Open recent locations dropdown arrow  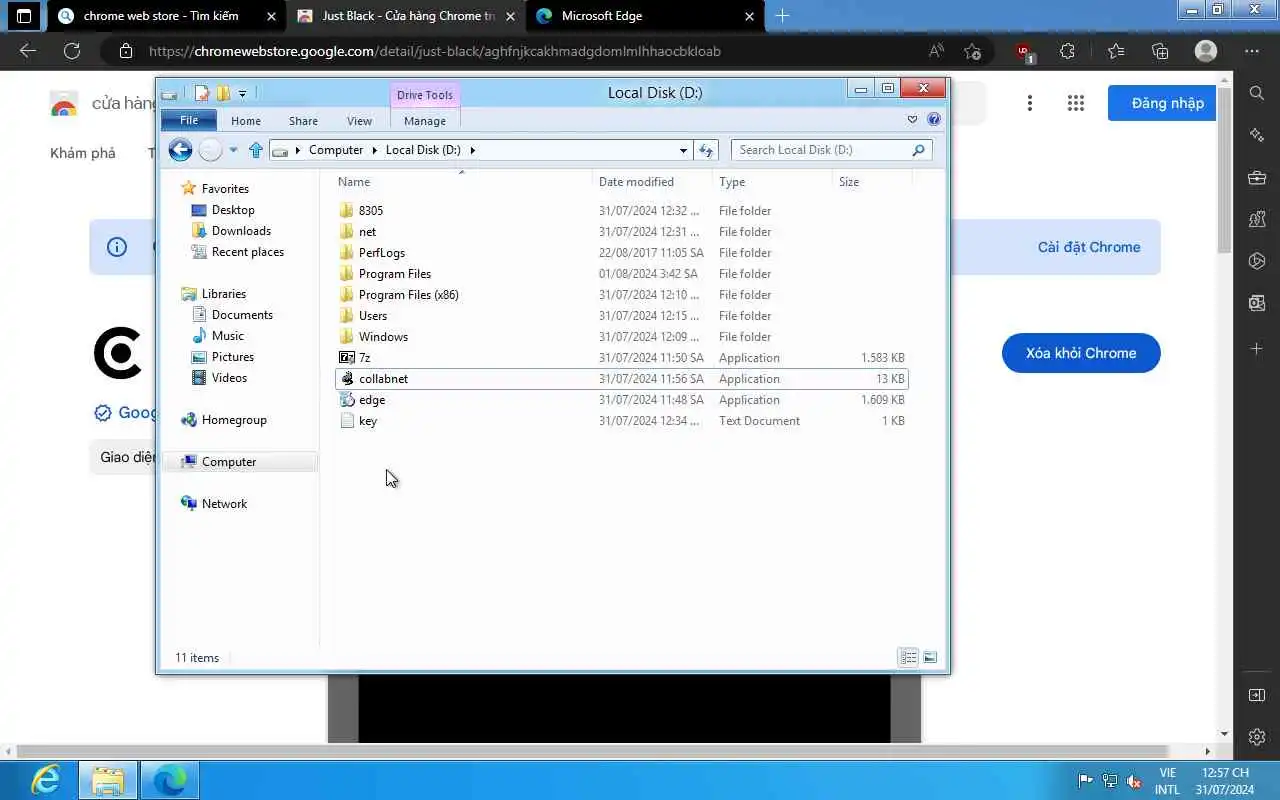(233, 150)
